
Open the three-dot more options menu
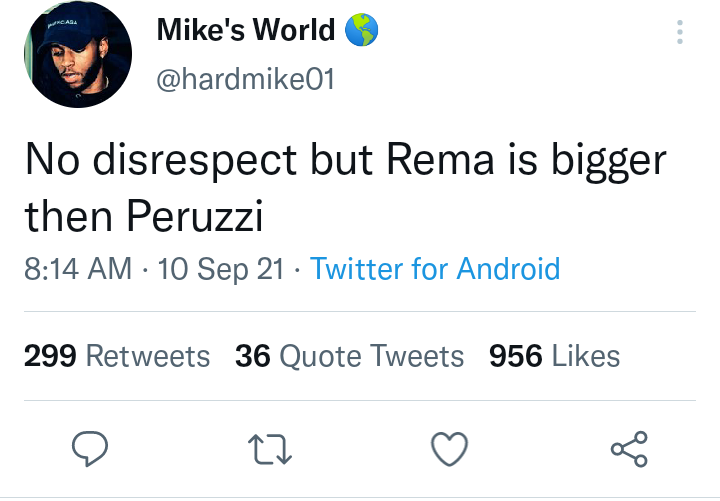pos(680,32)
